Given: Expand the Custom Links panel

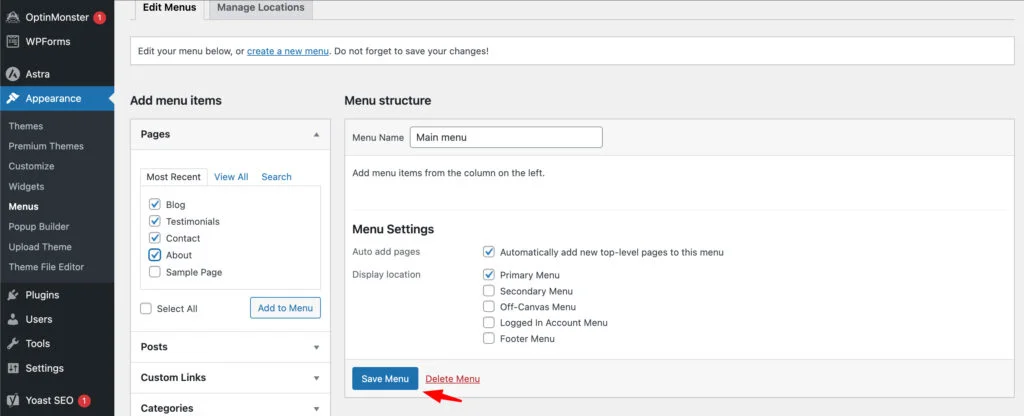Looking at the screenshot, I should (231, 377).
